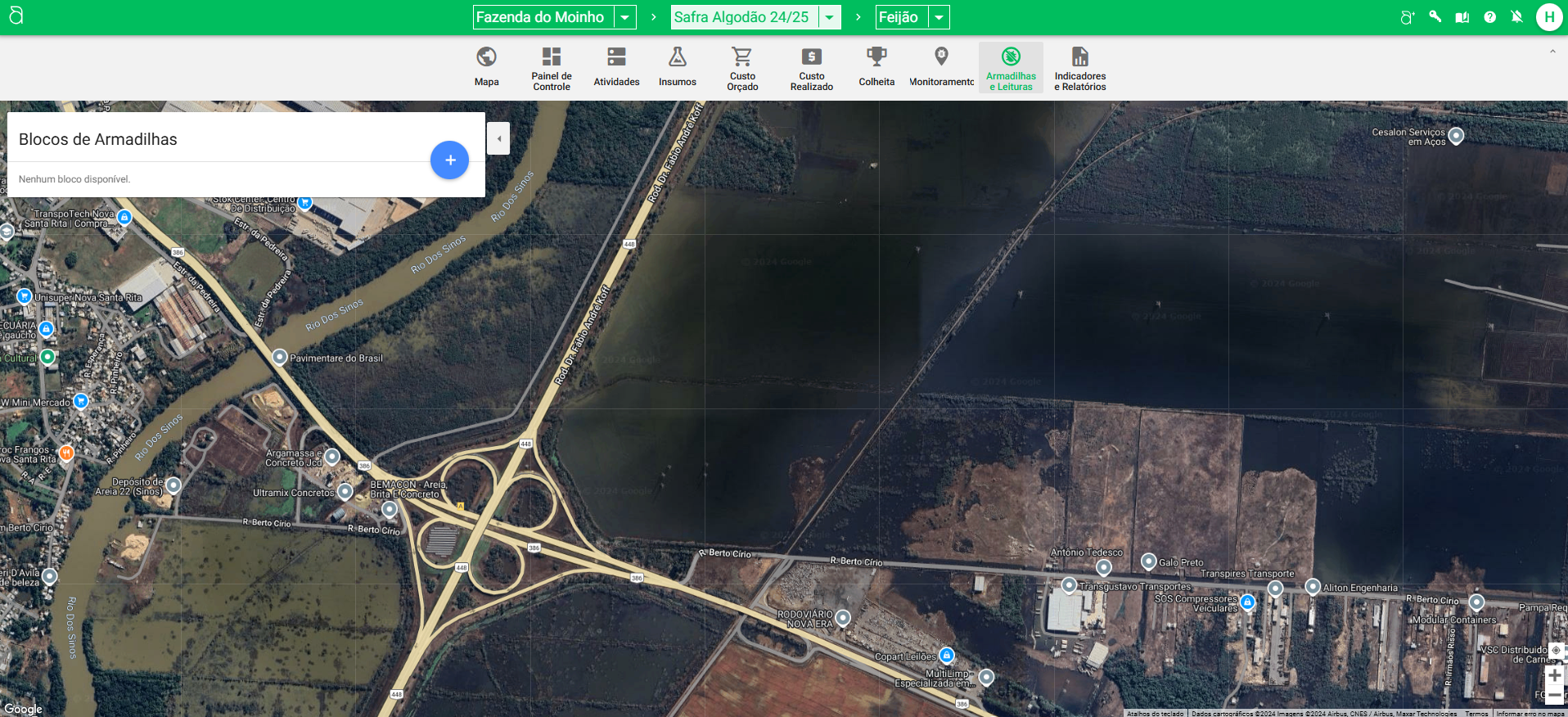Open the Mapa globe view
1568x717 pixels.
pos(486,67)
